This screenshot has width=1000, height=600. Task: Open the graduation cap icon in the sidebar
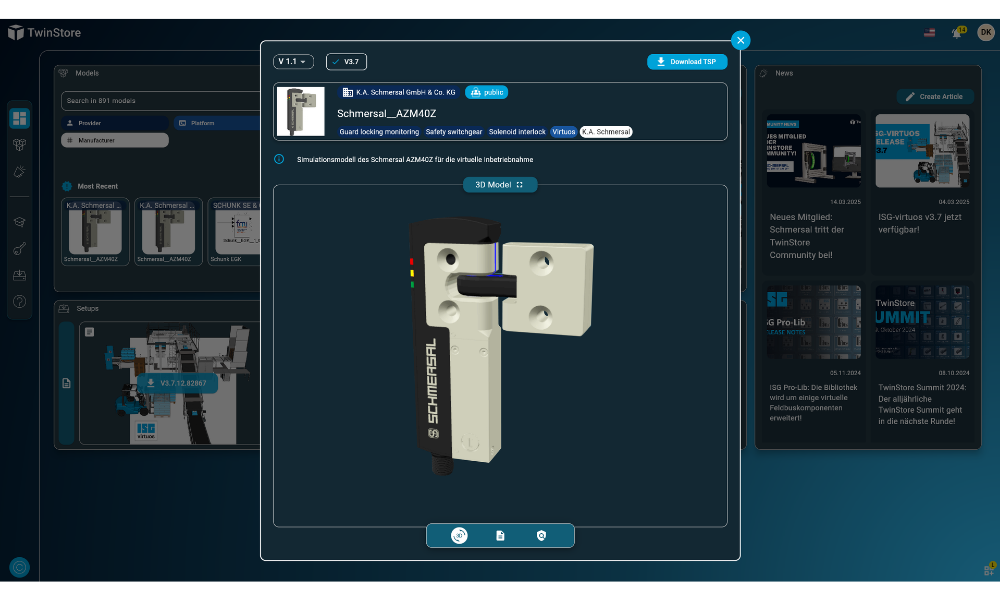tap(20, 222)
